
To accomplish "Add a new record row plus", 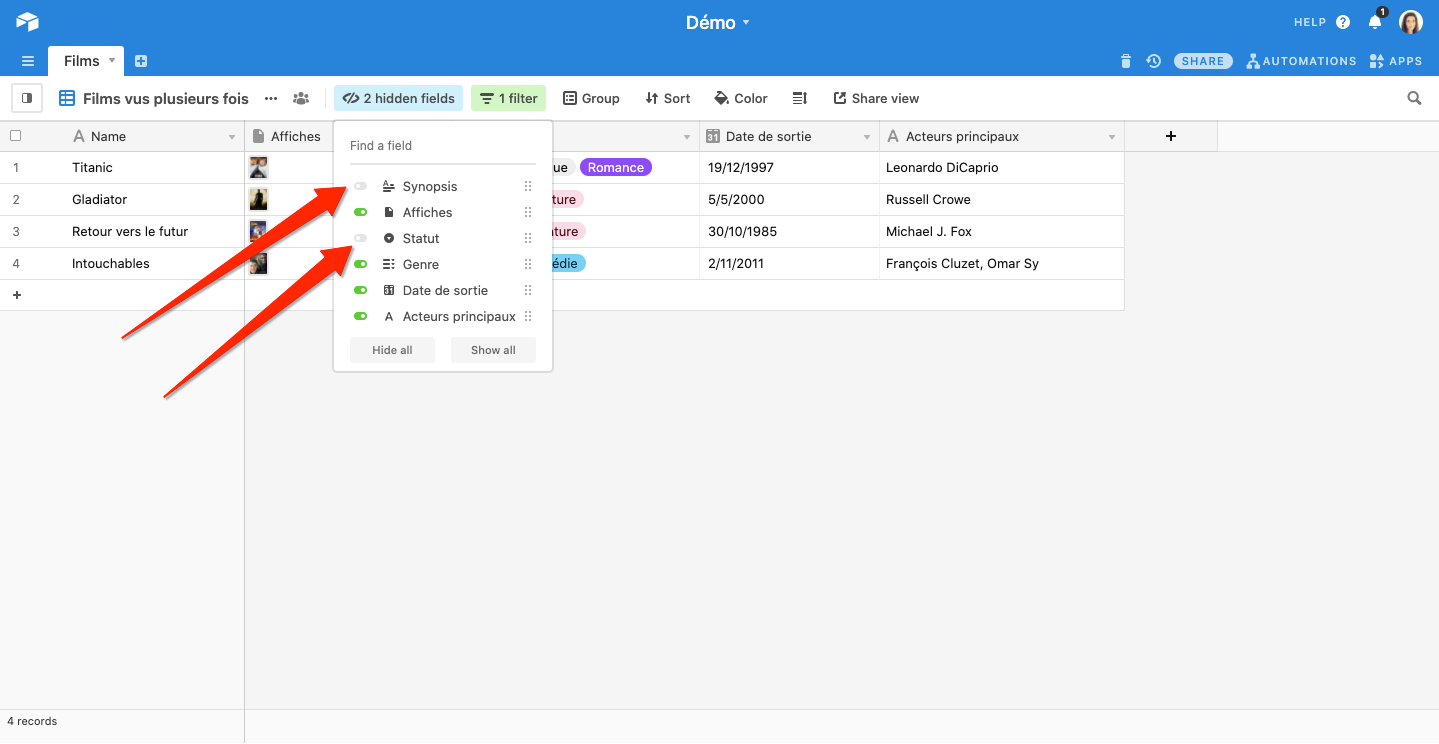I will pos(17,295).
